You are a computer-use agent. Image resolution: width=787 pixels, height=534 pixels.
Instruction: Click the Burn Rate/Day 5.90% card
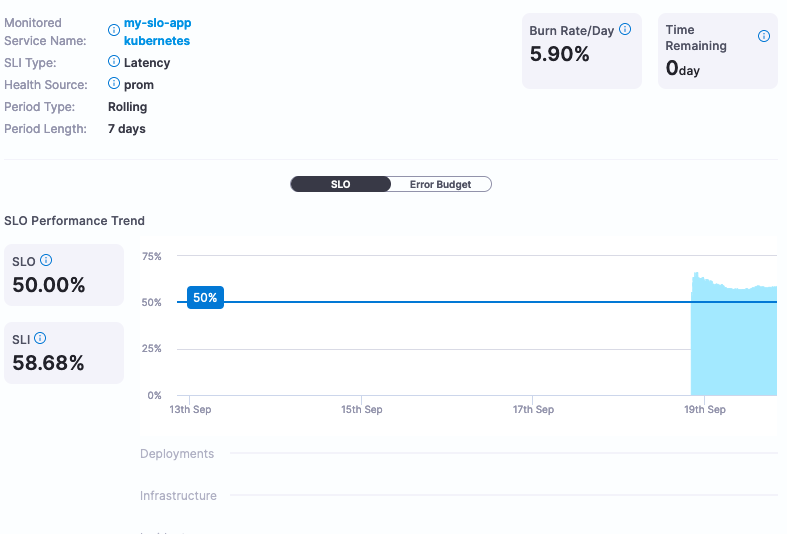(581, 51)
